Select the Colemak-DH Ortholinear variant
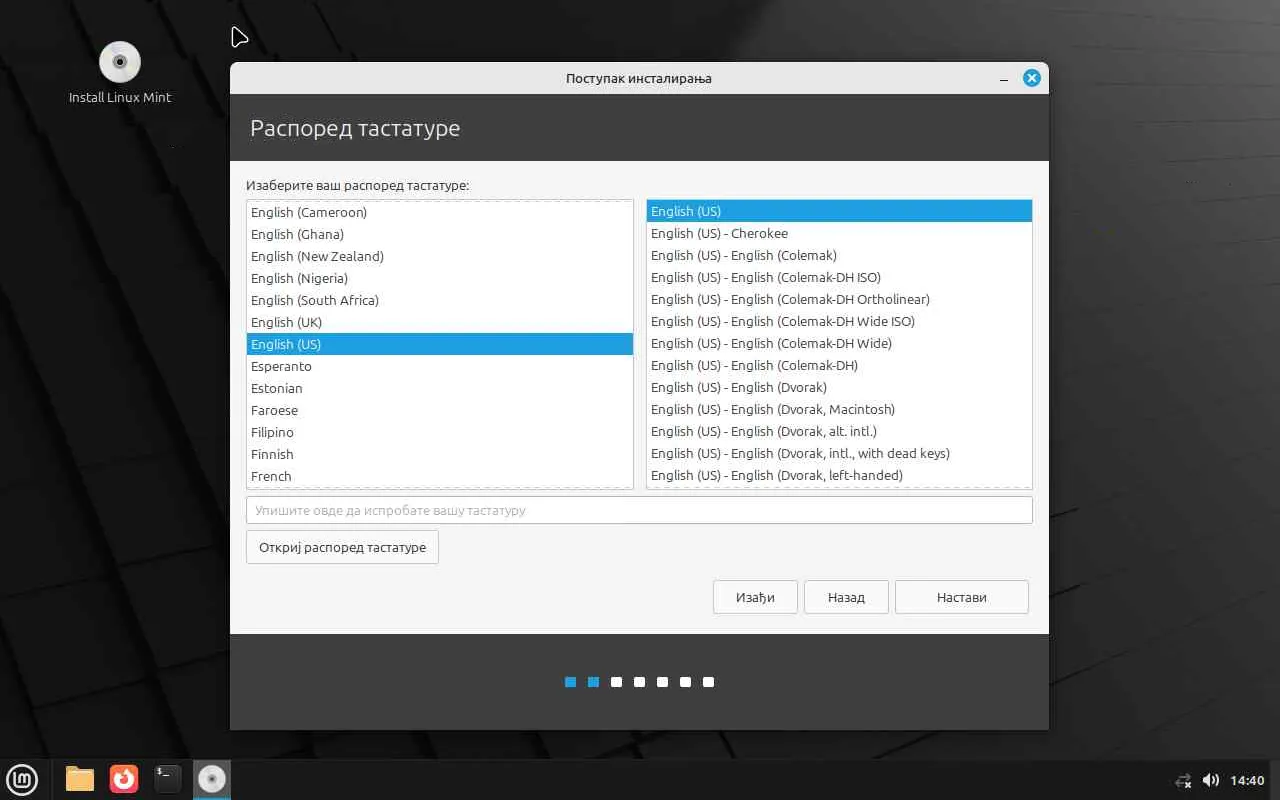The height and width of the screenshot is (800, 1280). coord(839,299)
